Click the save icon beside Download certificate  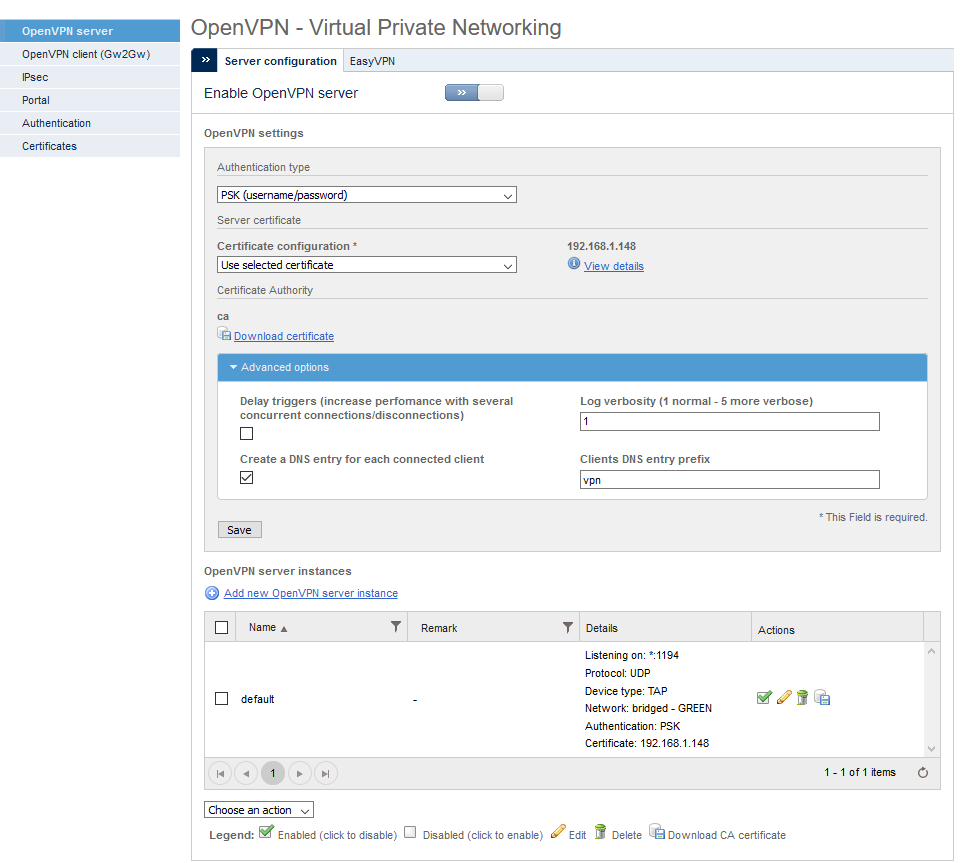224,334
